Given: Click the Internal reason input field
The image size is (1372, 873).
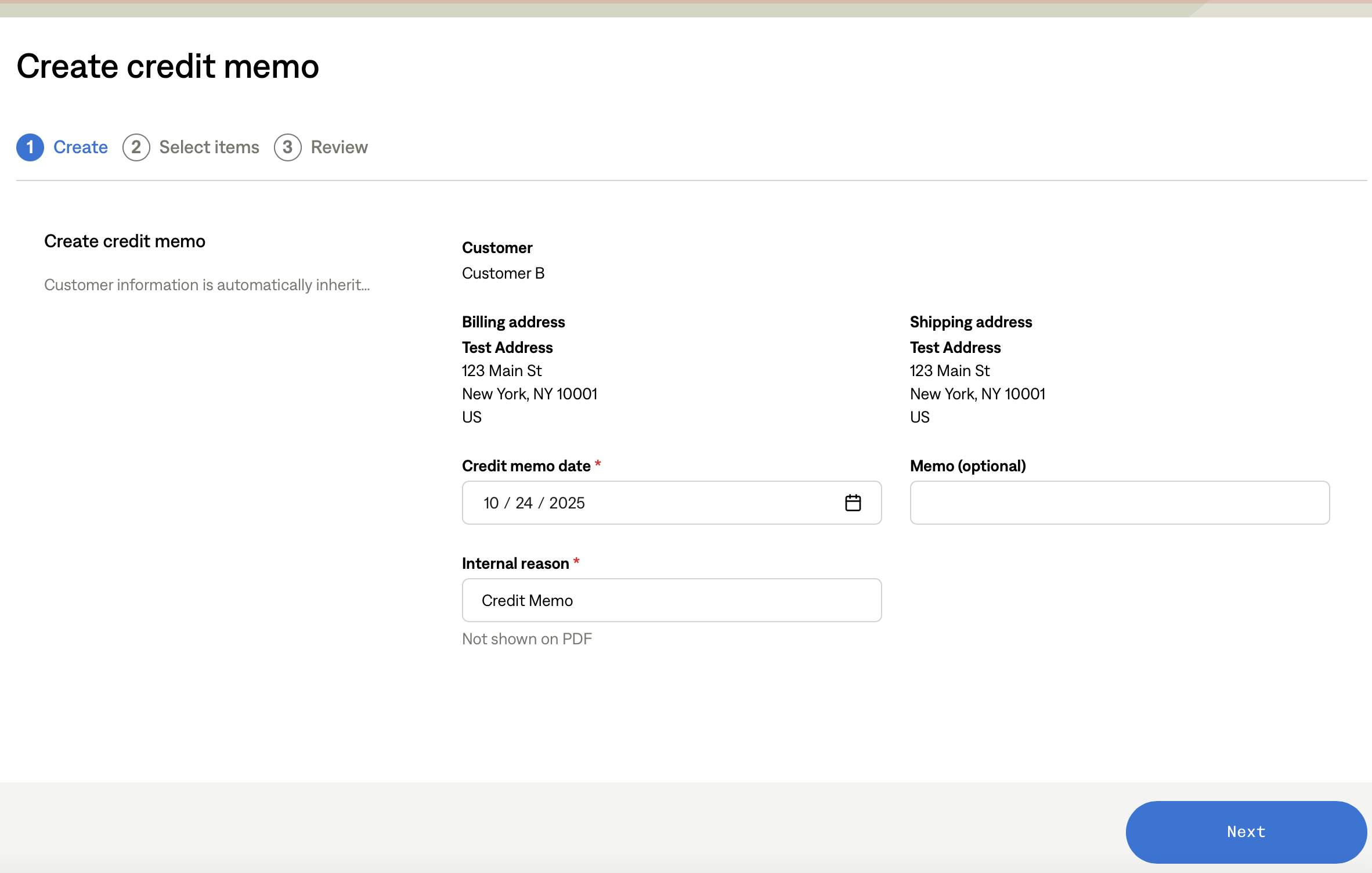Looking at the screenshot, I should tap(671, 600).
